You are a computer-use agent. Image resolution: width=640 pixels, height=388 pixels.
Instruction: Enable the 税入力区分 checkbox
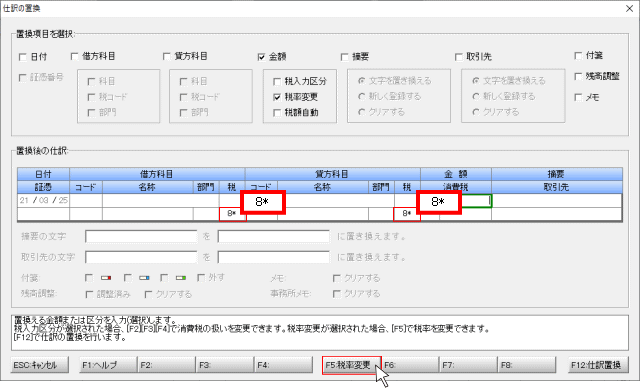[x=277, y=82]
